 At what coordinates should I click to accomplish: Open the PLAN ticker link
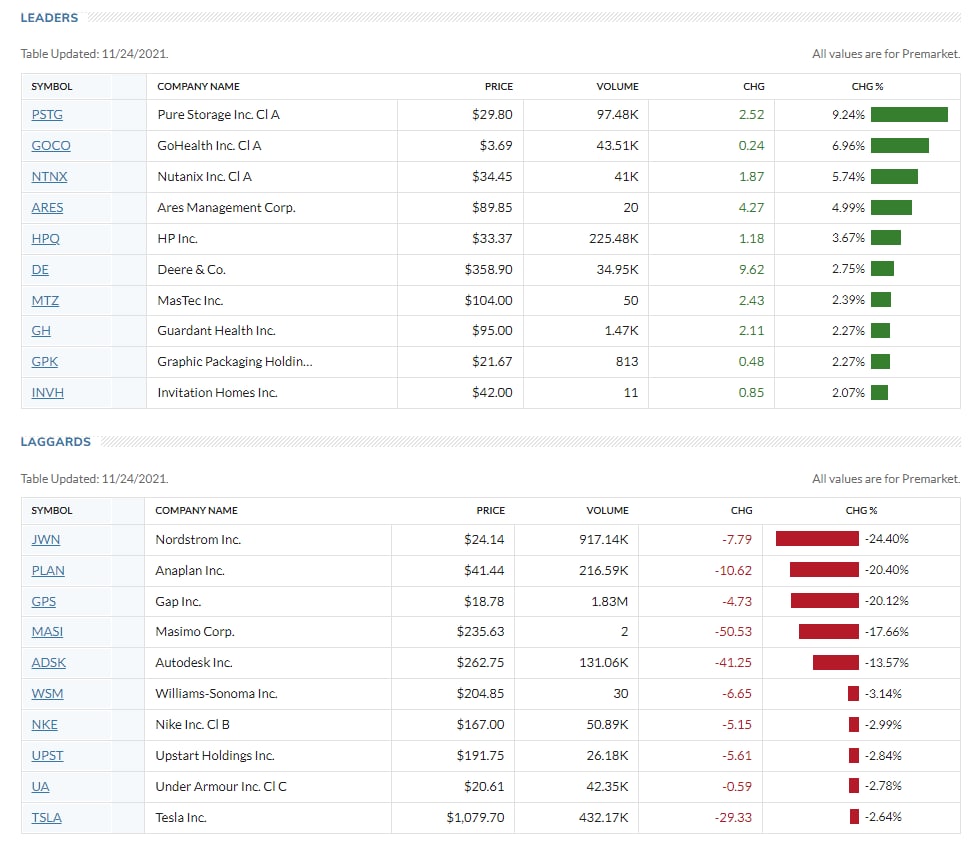[48, 571]
